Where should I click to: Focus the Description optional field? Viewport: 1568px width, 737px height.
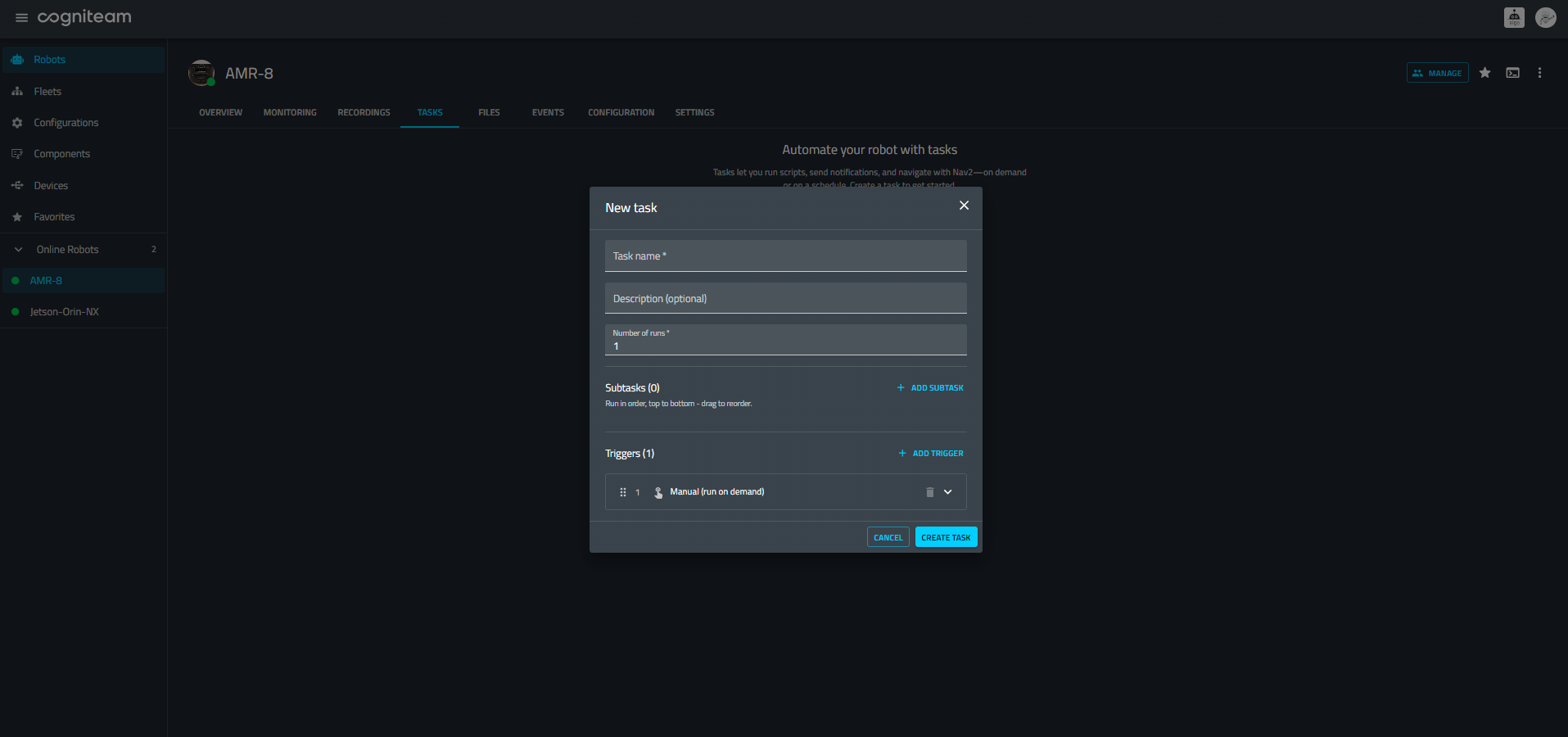[x=786, y=299]
